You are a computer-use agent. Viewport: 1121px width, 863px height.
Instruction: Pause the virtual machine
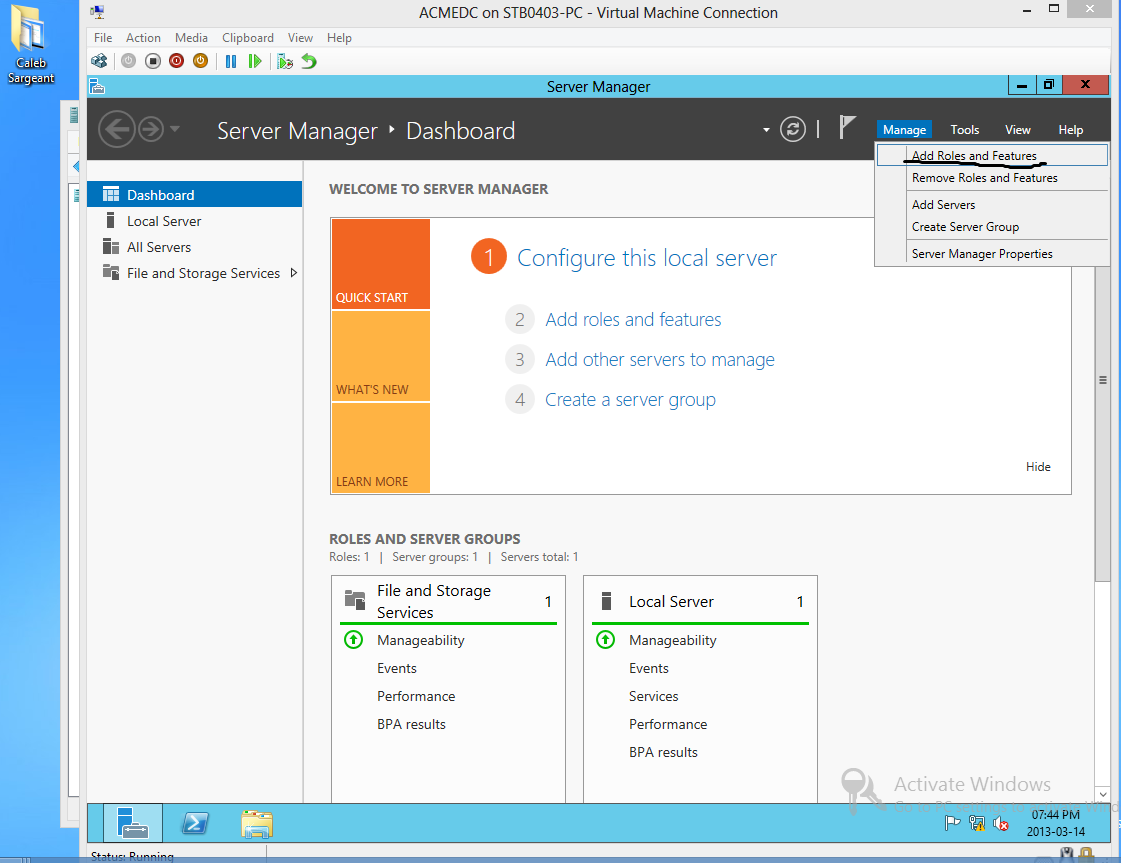pyautogui.click(x=231, y=61)
